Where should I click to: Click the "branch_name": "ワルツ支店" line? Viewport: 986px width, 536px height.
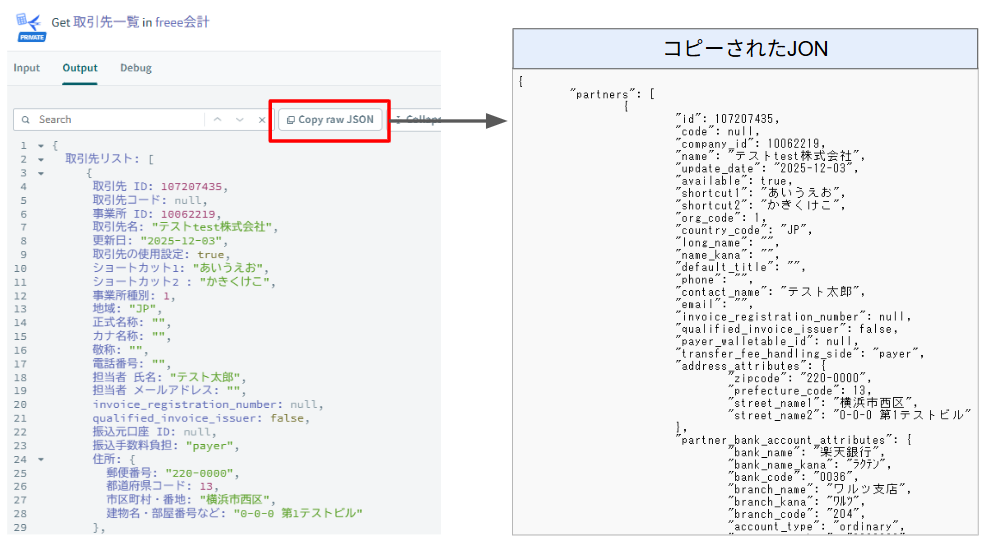coord(820,489)
